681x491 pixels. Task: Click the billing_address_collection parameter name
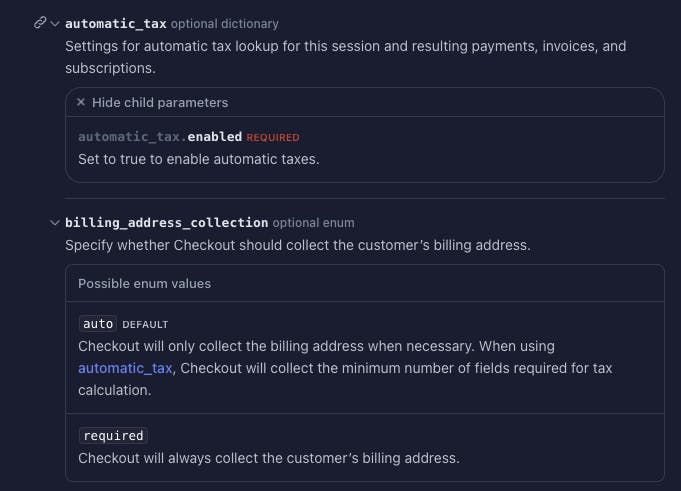(167, 223)
